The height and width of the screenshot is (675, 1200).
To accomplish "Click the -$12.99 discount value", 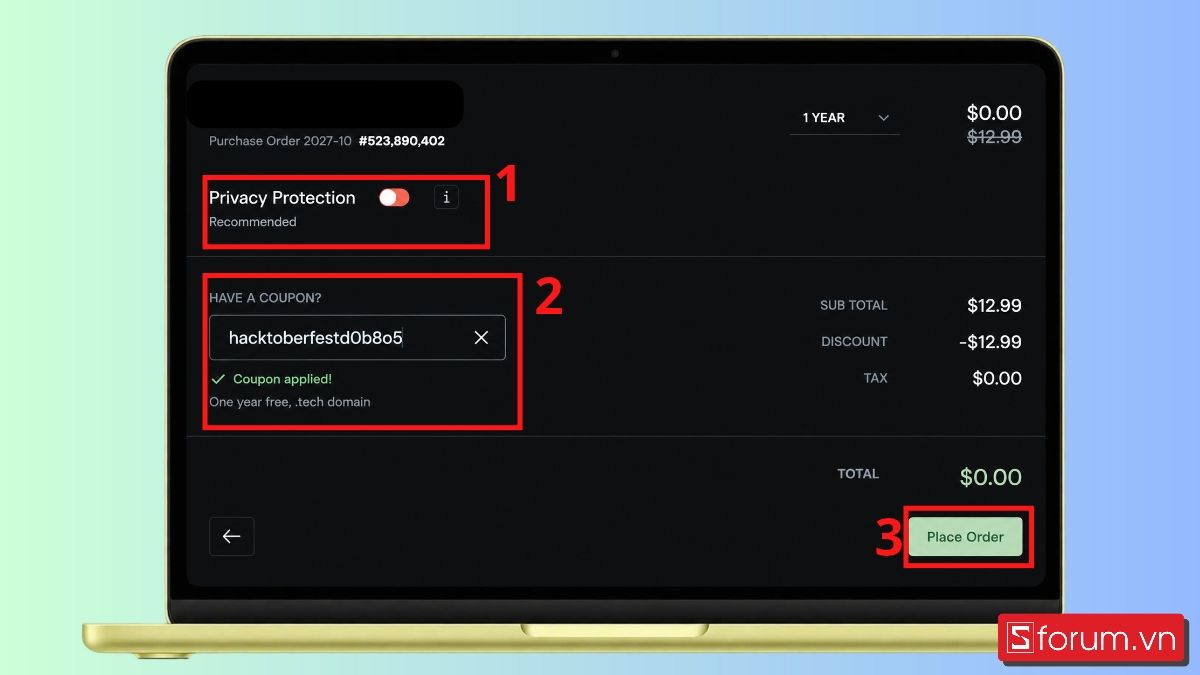I will point(990,342).
